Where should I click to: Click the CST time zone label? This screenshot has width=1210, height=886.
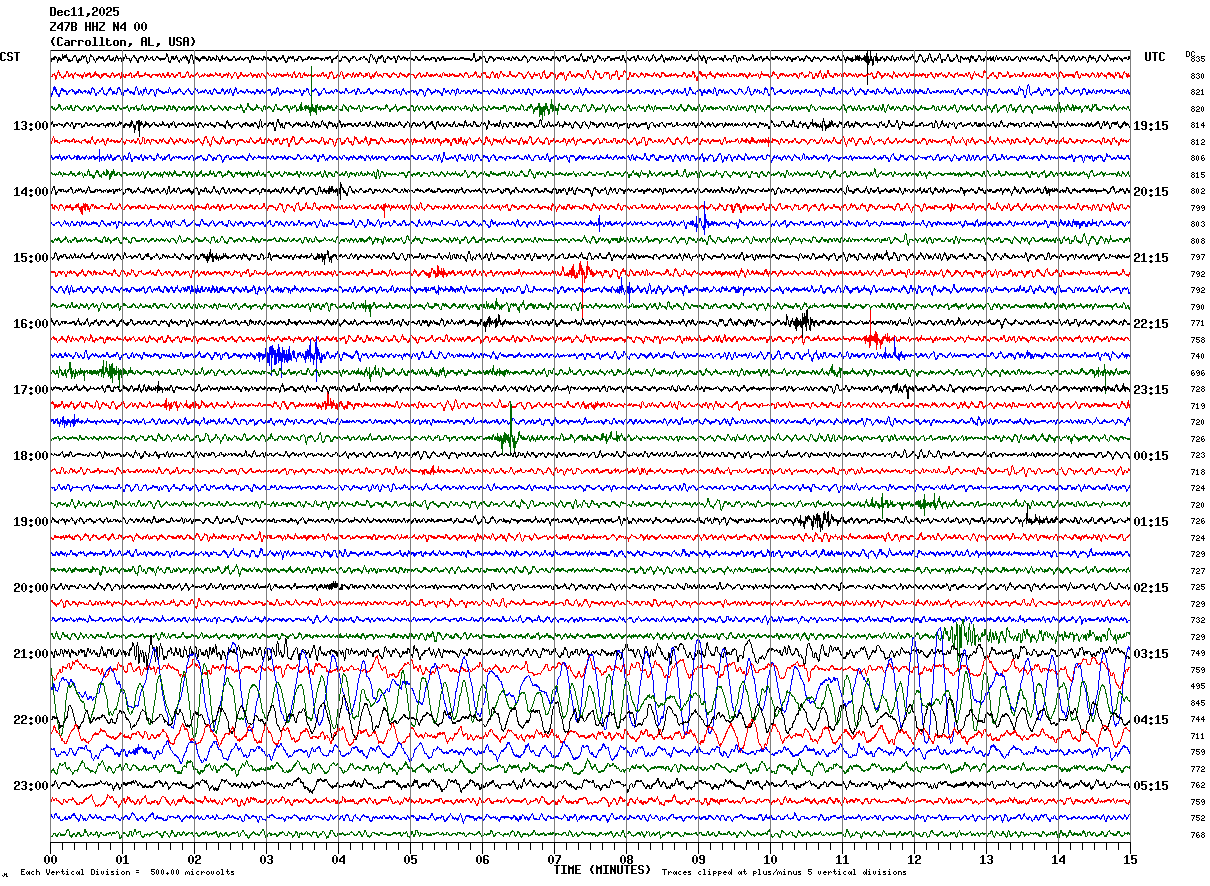[x=10, y=57]
